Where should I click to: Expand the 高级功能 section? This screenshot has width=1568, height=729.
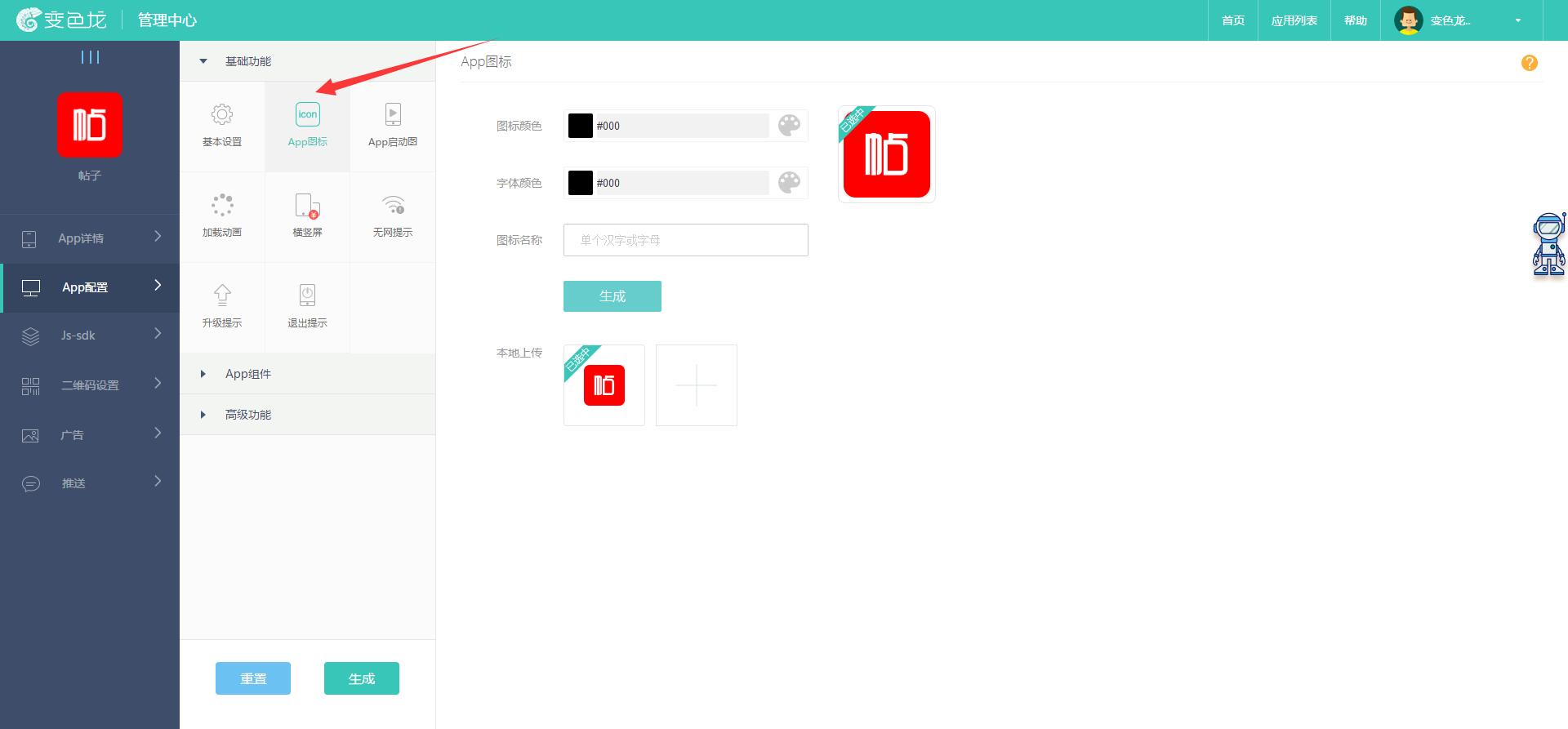[203, 415]
